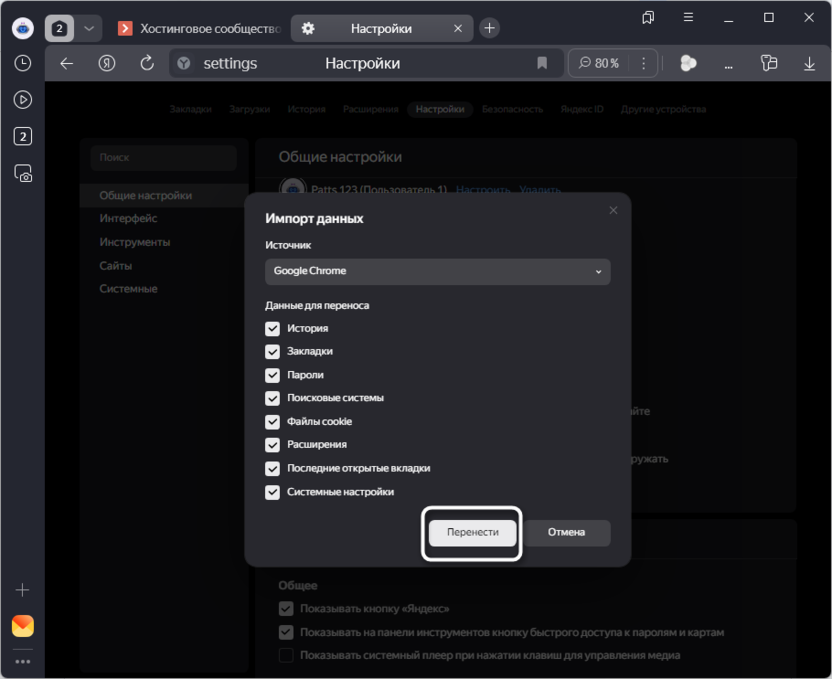The height and width of the screenshot is (679, 832).
Task: Disable the Файлы cookie checkbox
Action: coord(272,421)
